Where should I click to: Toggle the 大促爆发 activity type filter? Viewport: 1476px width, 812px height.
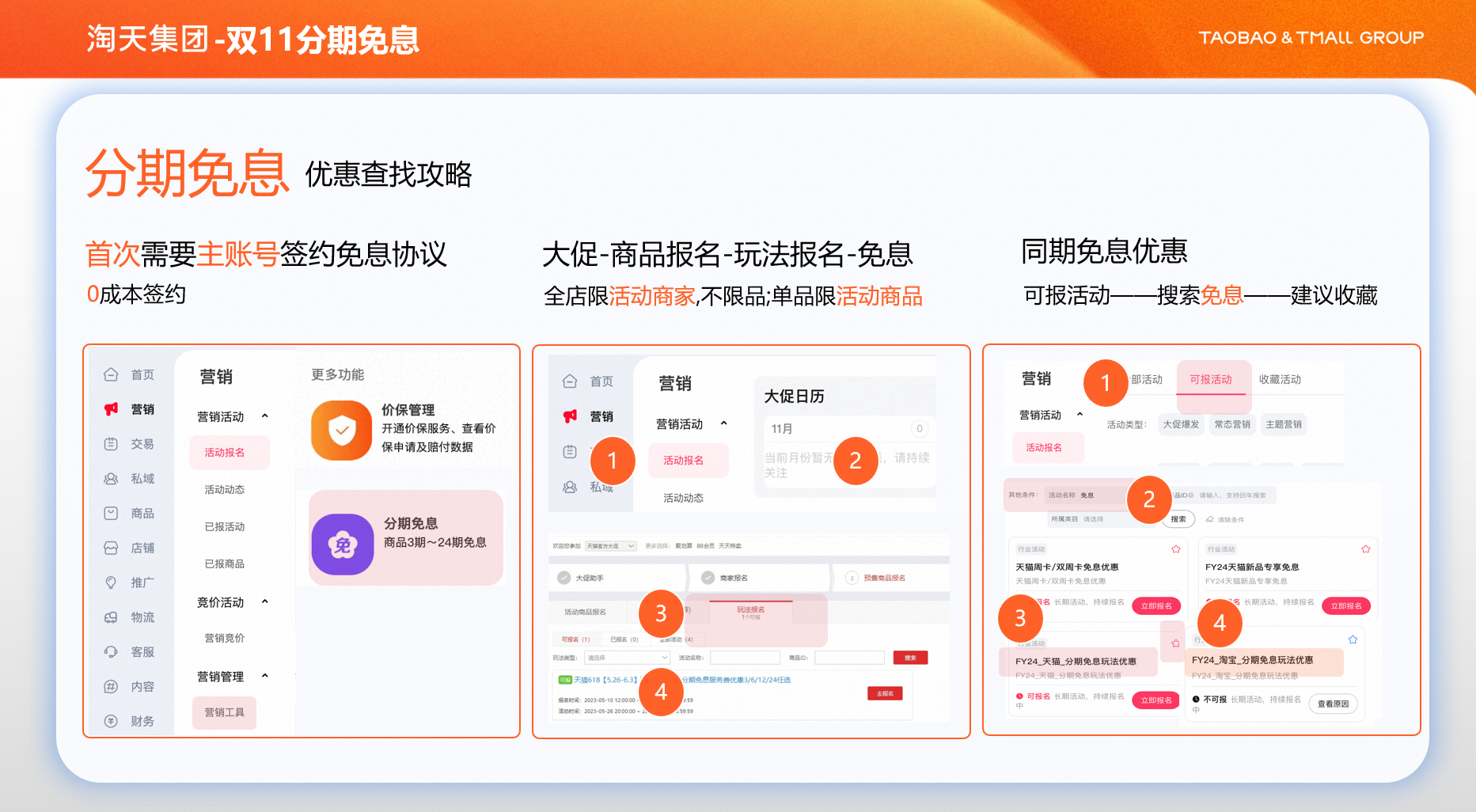[x=1181, y=424]
